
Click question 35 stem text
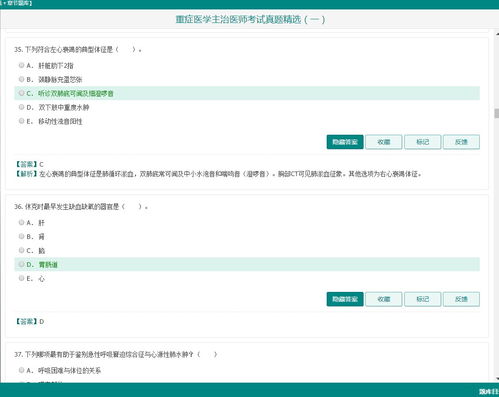78,50
